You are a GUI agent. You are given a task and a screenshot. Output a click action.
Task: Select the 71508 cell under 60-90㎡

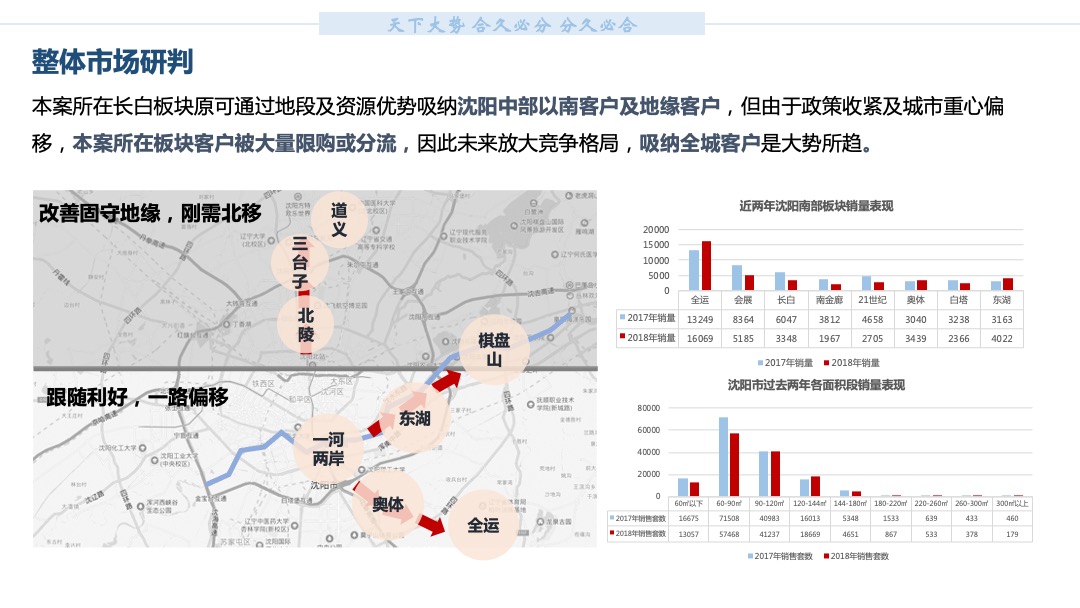coord(728,518)
